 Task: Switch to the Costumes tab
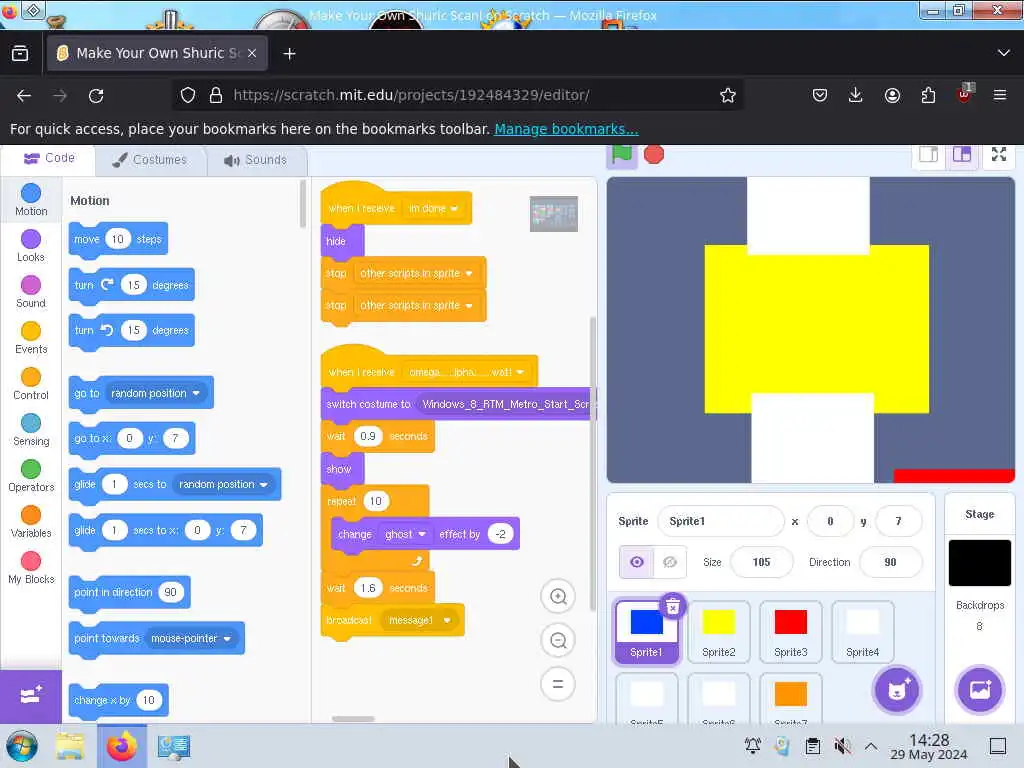pos(150,160)
